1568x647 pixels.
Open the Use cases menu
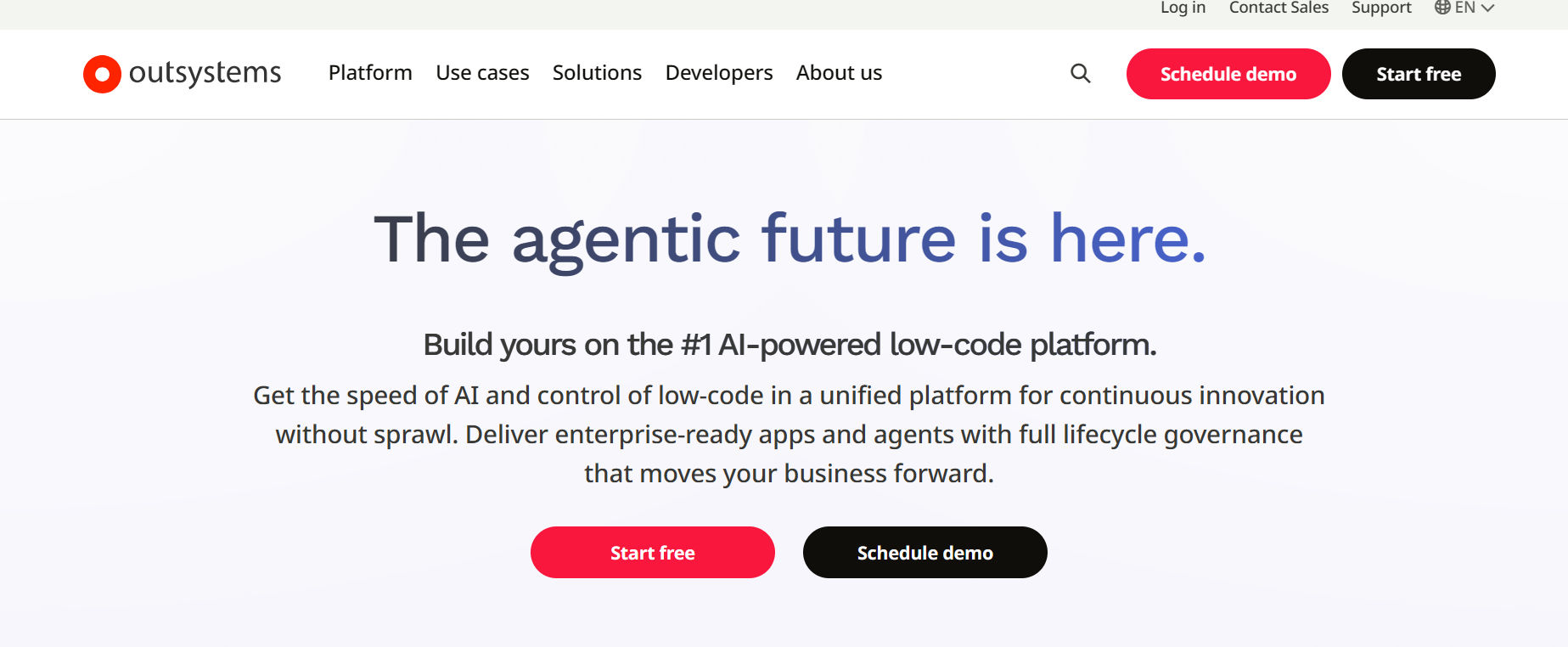482,73
